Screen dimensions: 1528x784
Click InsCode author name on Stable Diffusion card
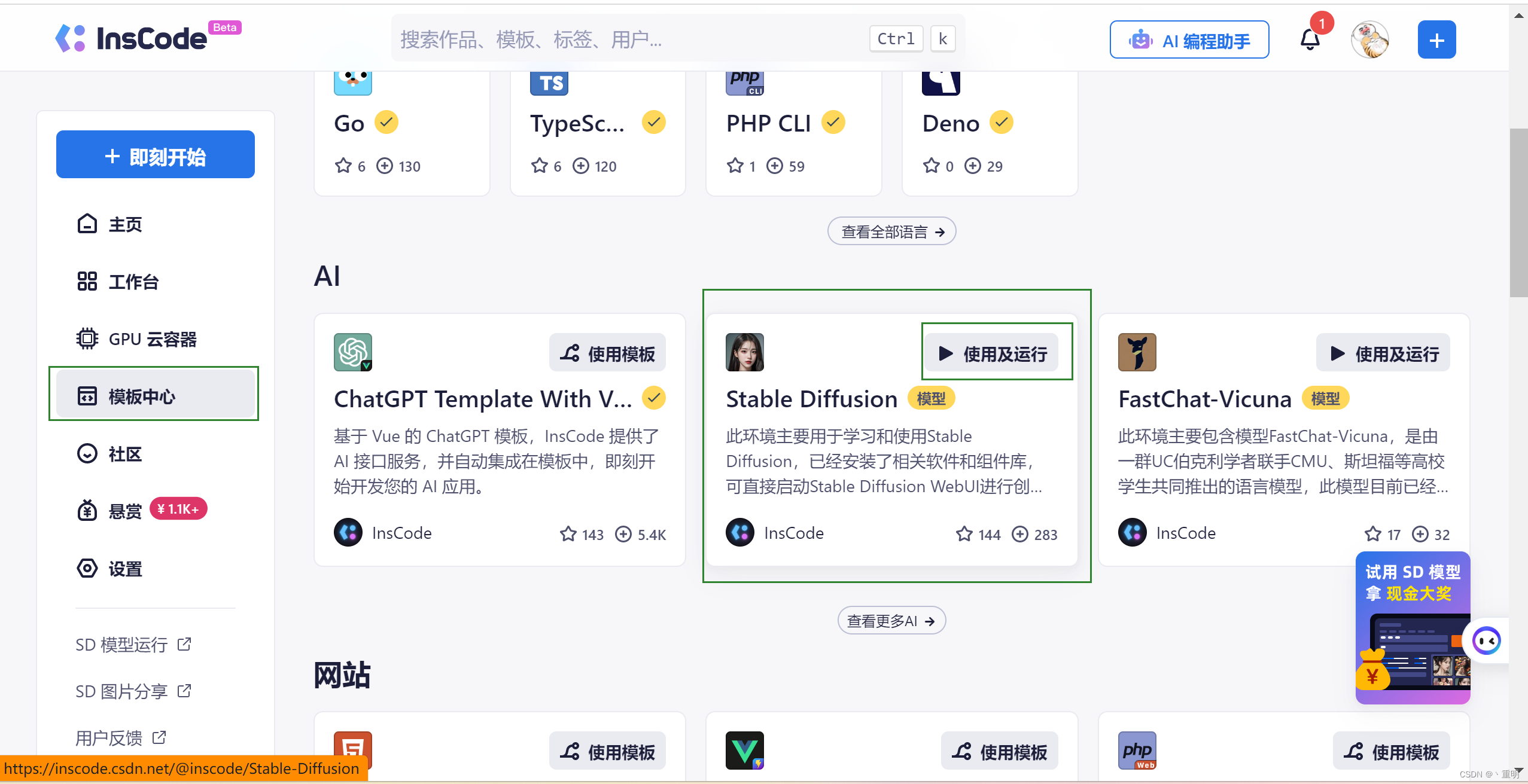coord(793,533)
